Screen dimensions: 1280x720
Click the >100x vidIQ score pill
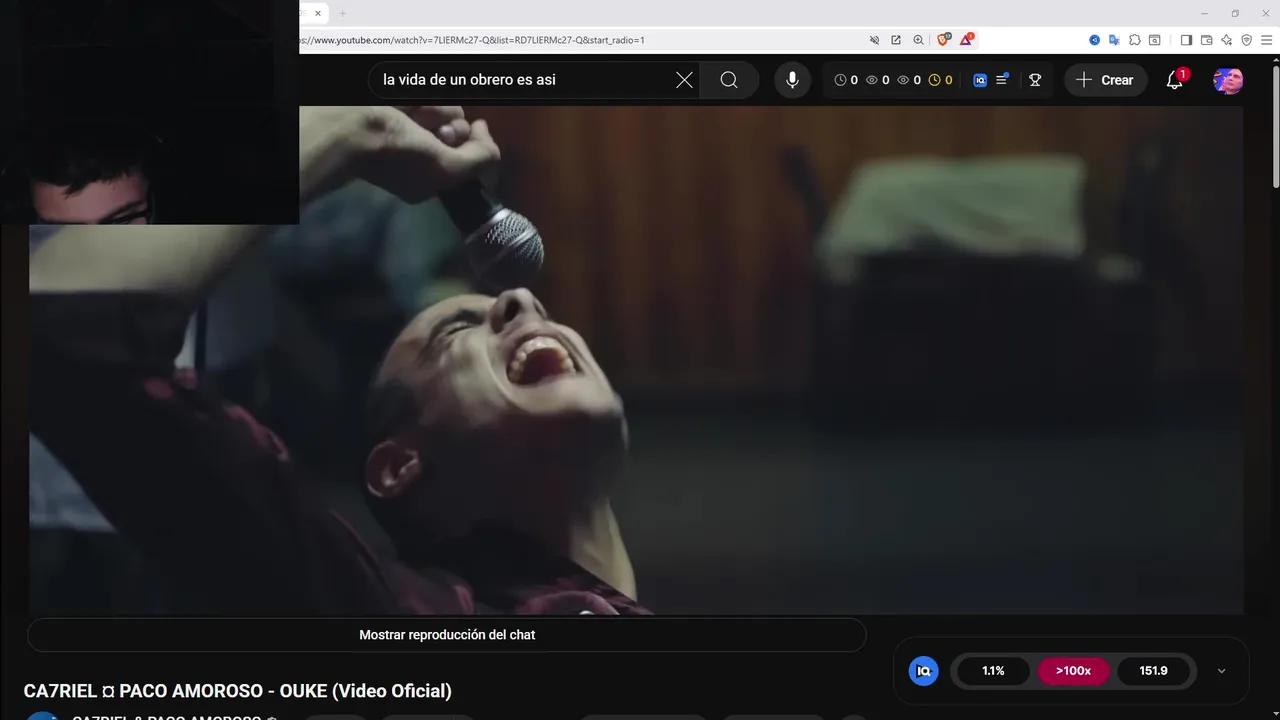point(1073,671)
